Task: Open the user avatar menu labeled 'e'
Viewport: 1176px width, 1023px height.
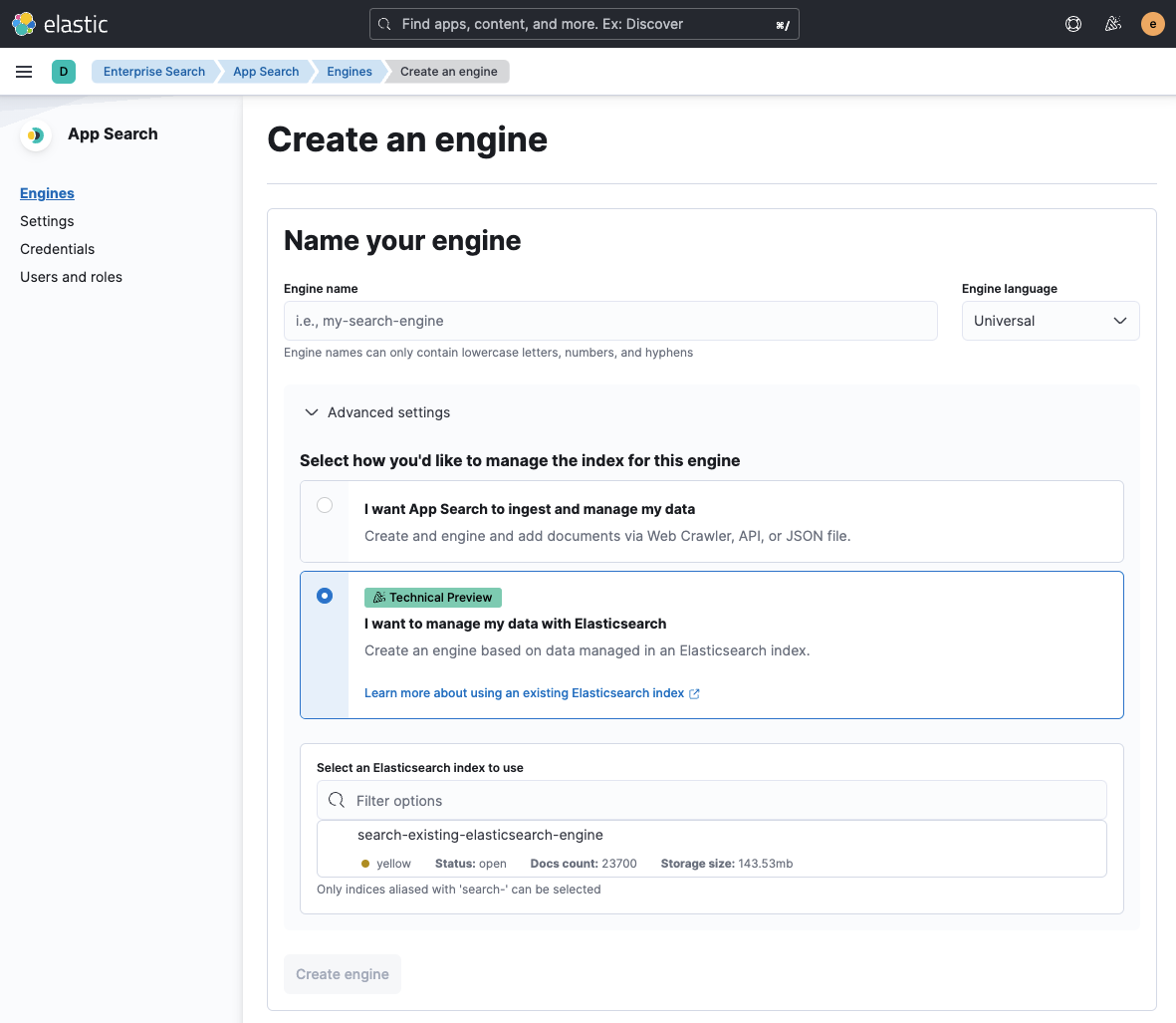Action: (x=1152, y=23)
